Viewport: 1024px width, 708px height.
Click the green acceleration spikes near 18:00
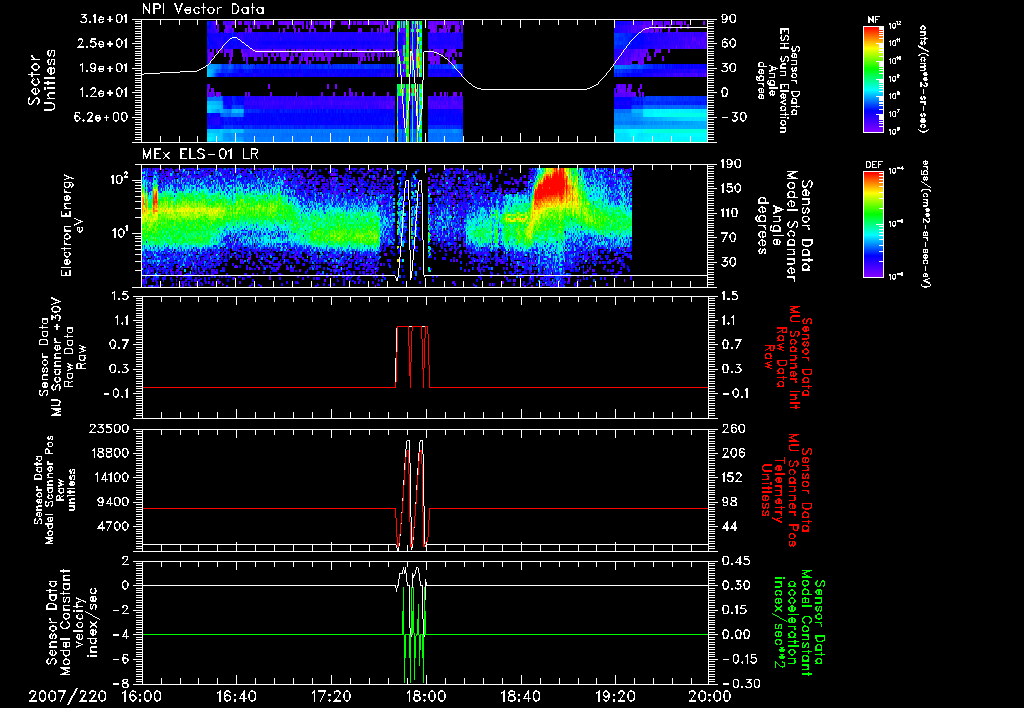point(414,634)
